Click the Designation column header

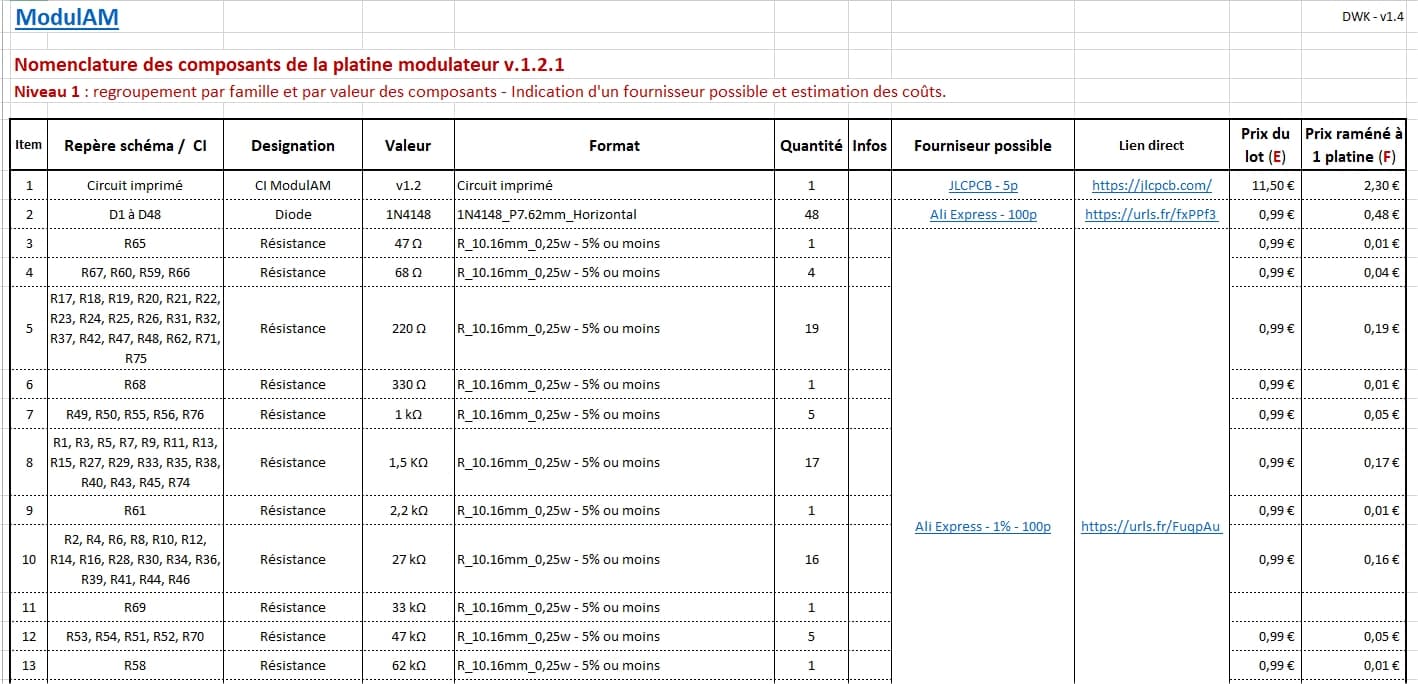coord(292,146)
